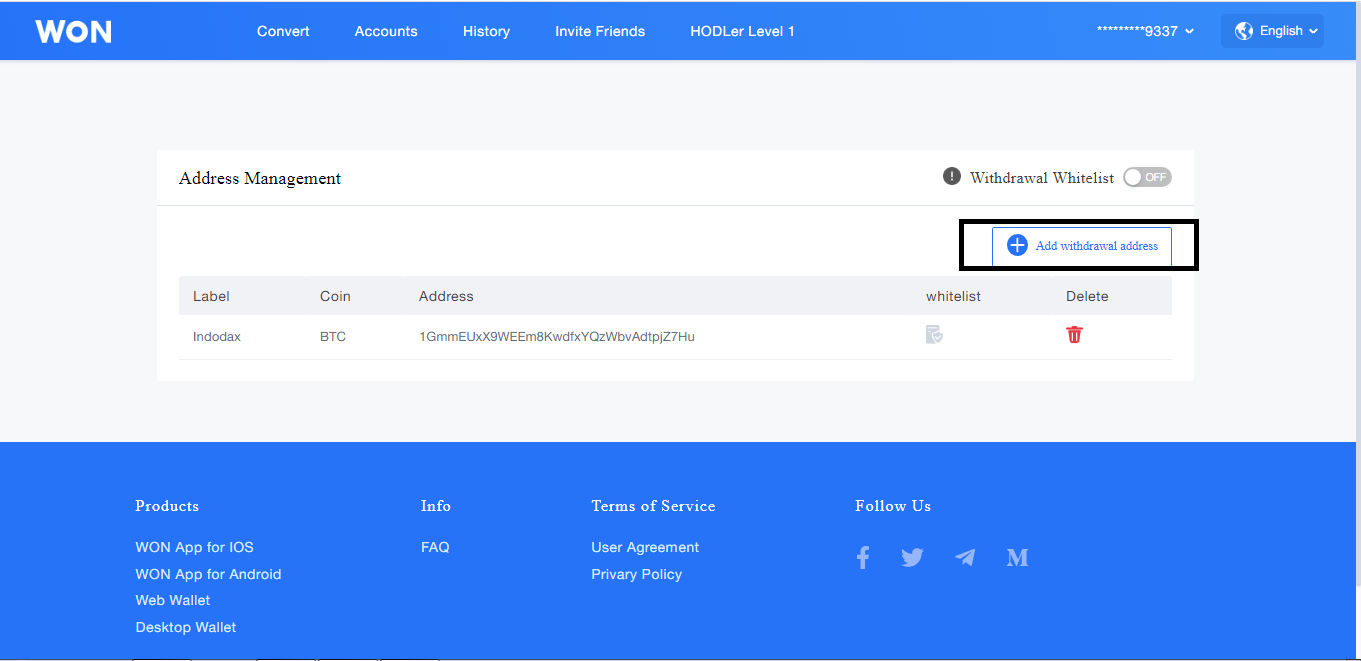
Task: Click the Withdrawal Whitelist info icon
Action: point(951,177)
